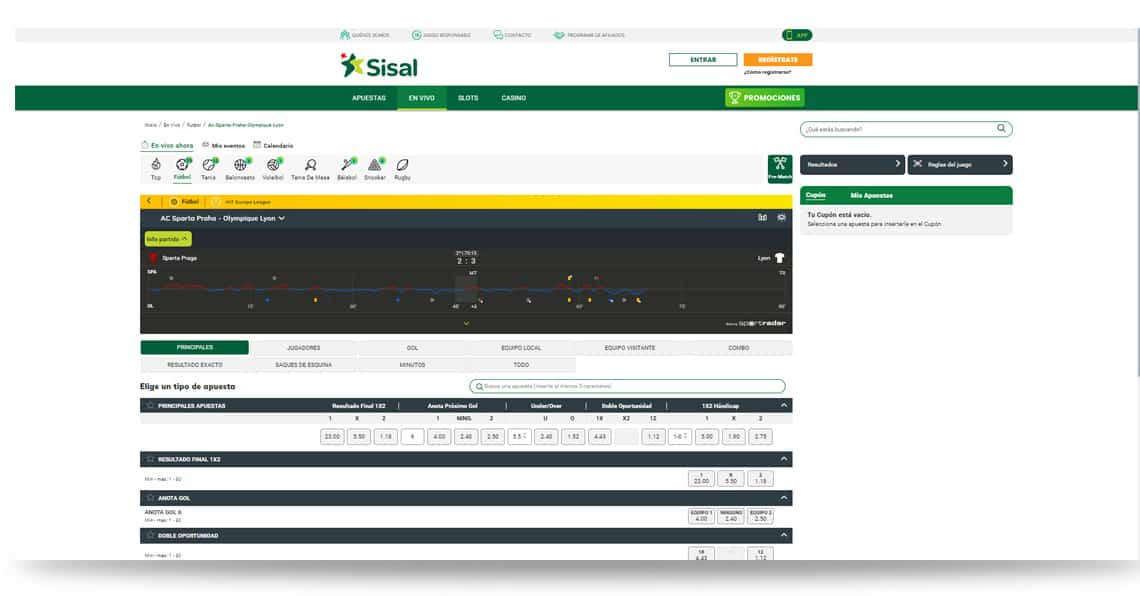The image size is (1140, 596).
Task: Expand the AC Sparta Praha match dropdown
Action: point(282,218)
